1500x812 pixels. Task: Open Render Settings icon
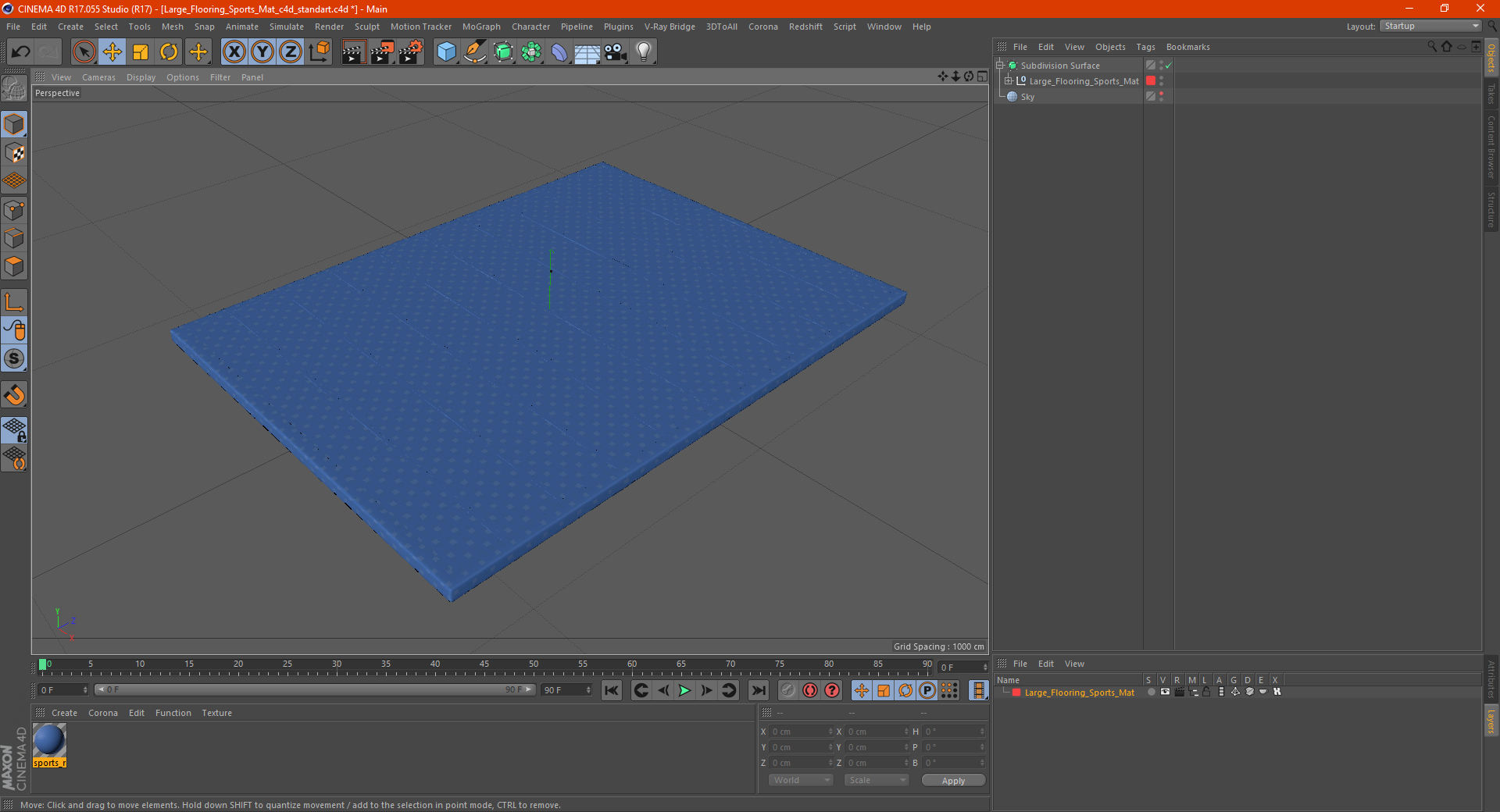point(411,52)
